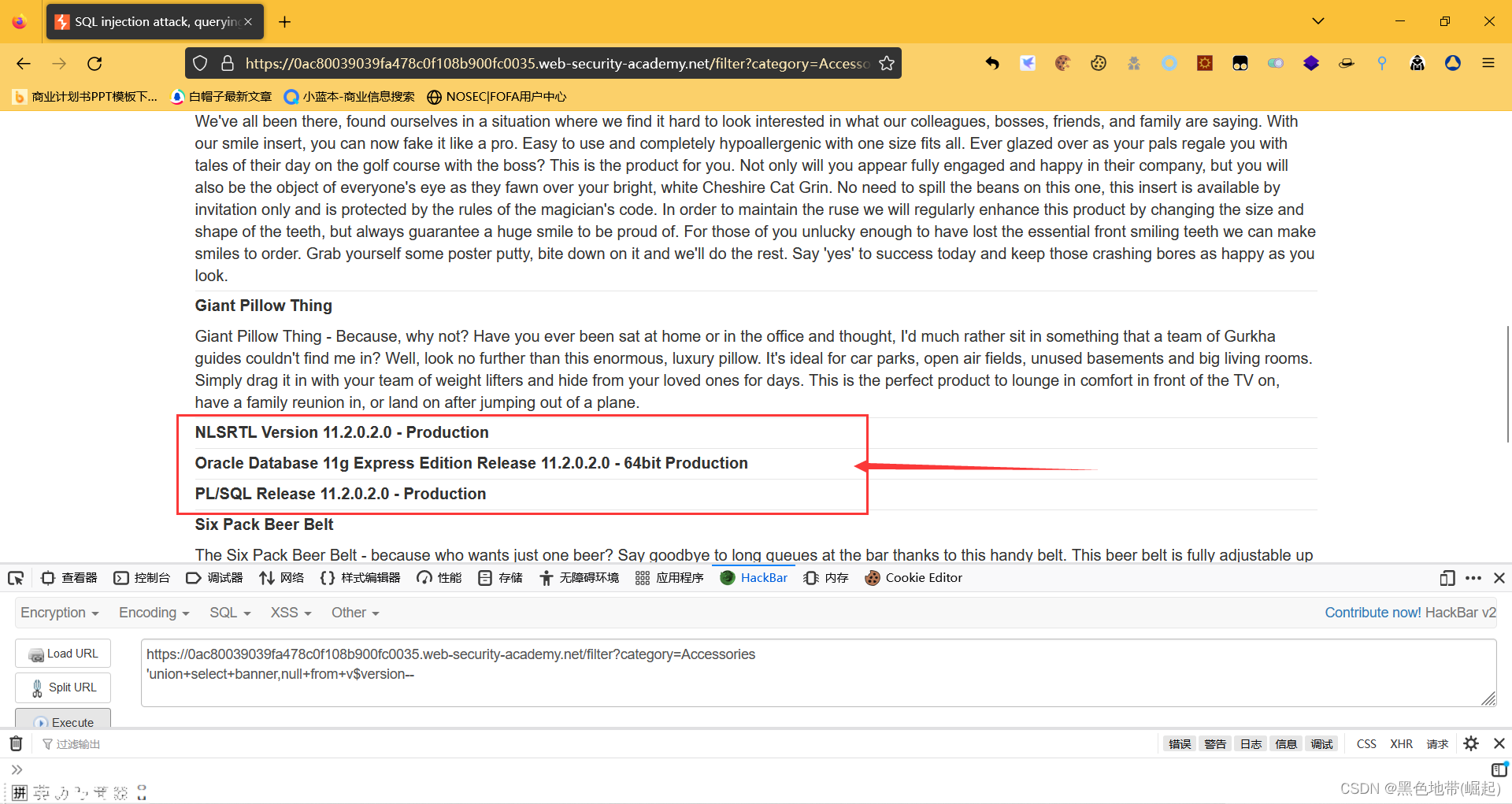Open the Tampermonkey extension icon
This screenshot has height=804, width=1512.
pyautogui.click(x=1240, y=64)
